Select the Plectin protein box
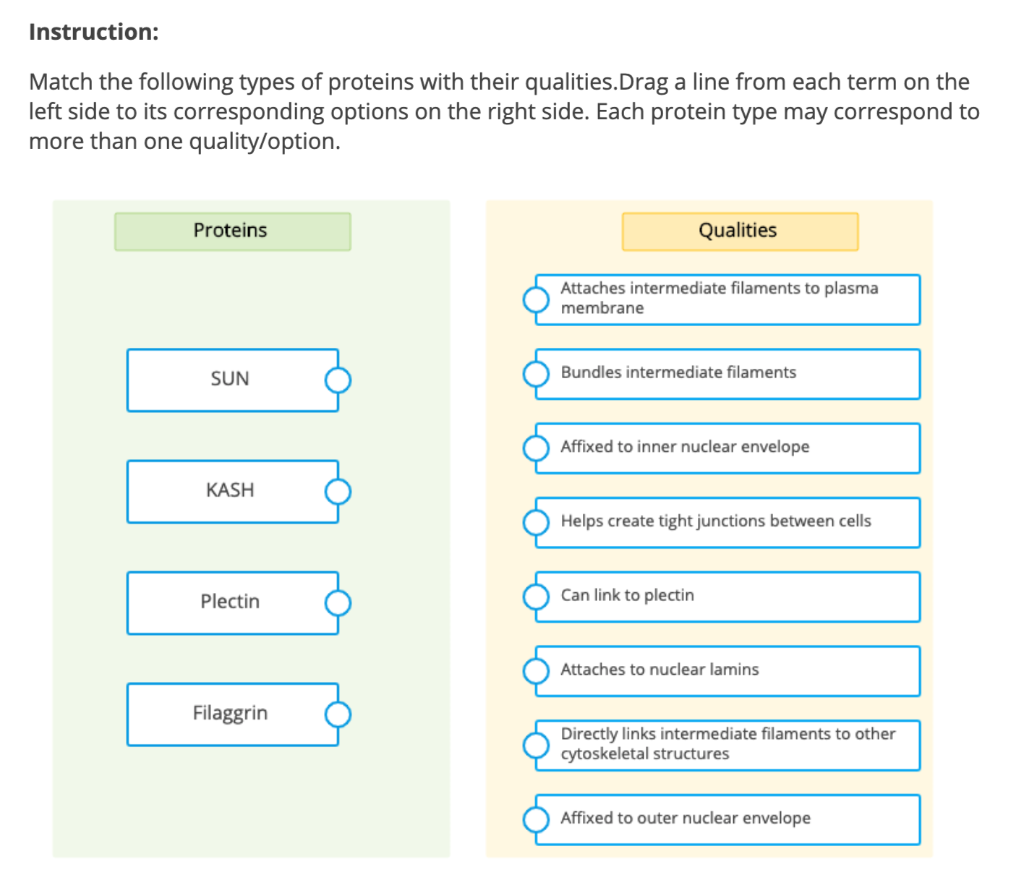The width and height of the screenshot is (1024, 875). coord(231,603)
